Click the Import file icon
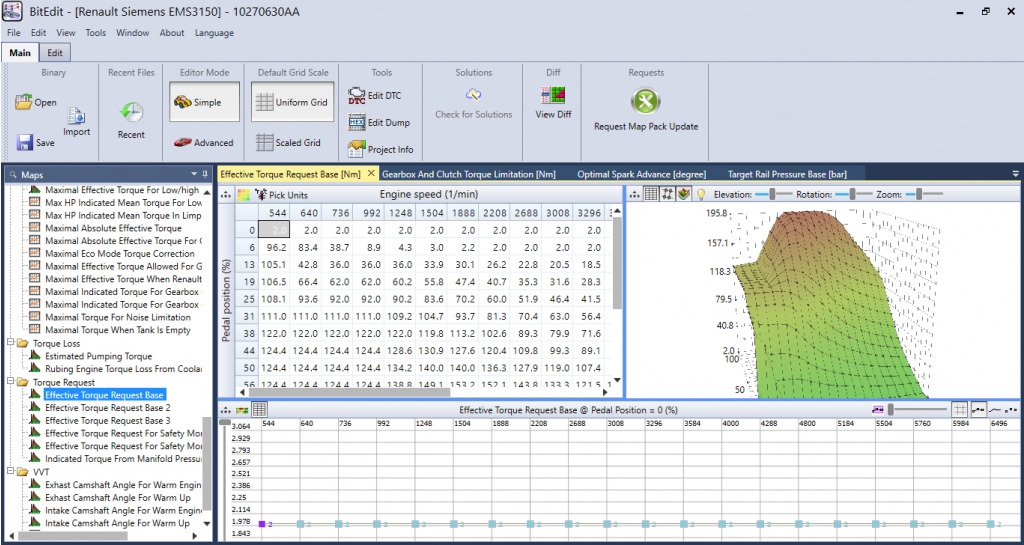1024x545 pixels. tap(76, 116)
